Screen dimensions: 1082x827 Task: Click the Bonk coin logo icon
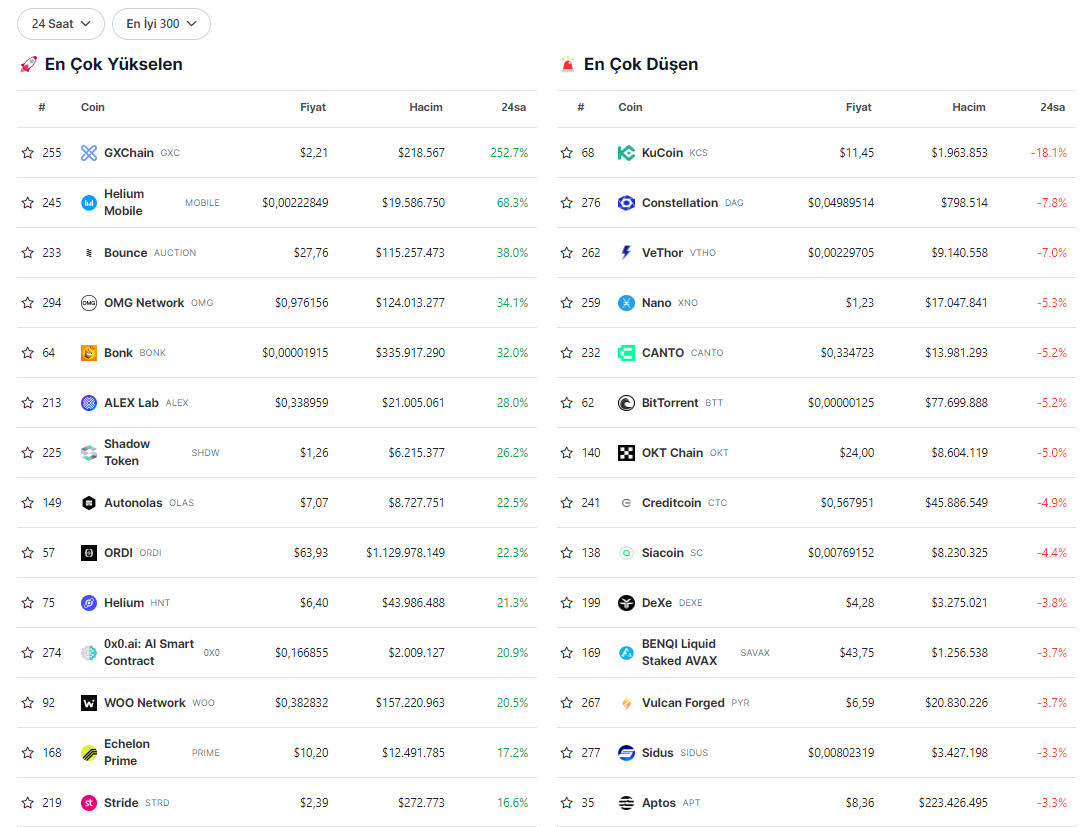[x=89, y=353]
